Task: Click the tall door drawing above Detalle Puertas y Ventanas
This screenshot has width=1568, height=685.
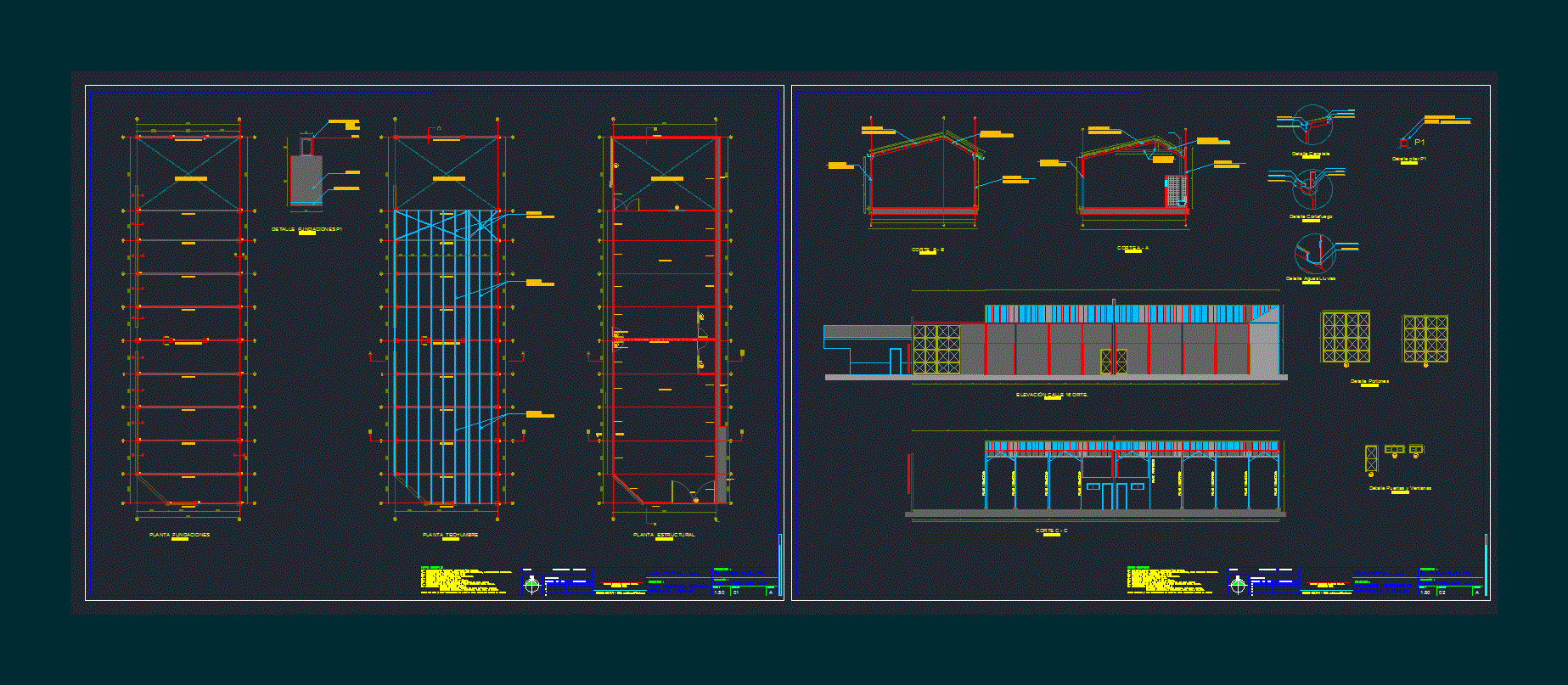Action: click(x=1371, y=458)
